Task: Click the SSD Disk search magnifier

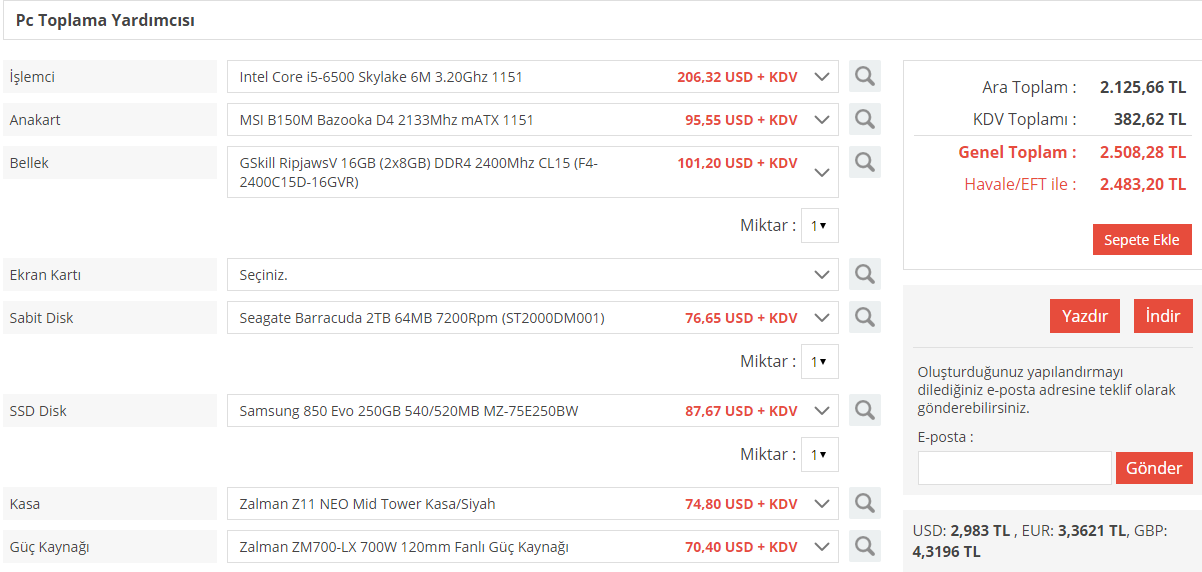Action: (x=865, y=410)
